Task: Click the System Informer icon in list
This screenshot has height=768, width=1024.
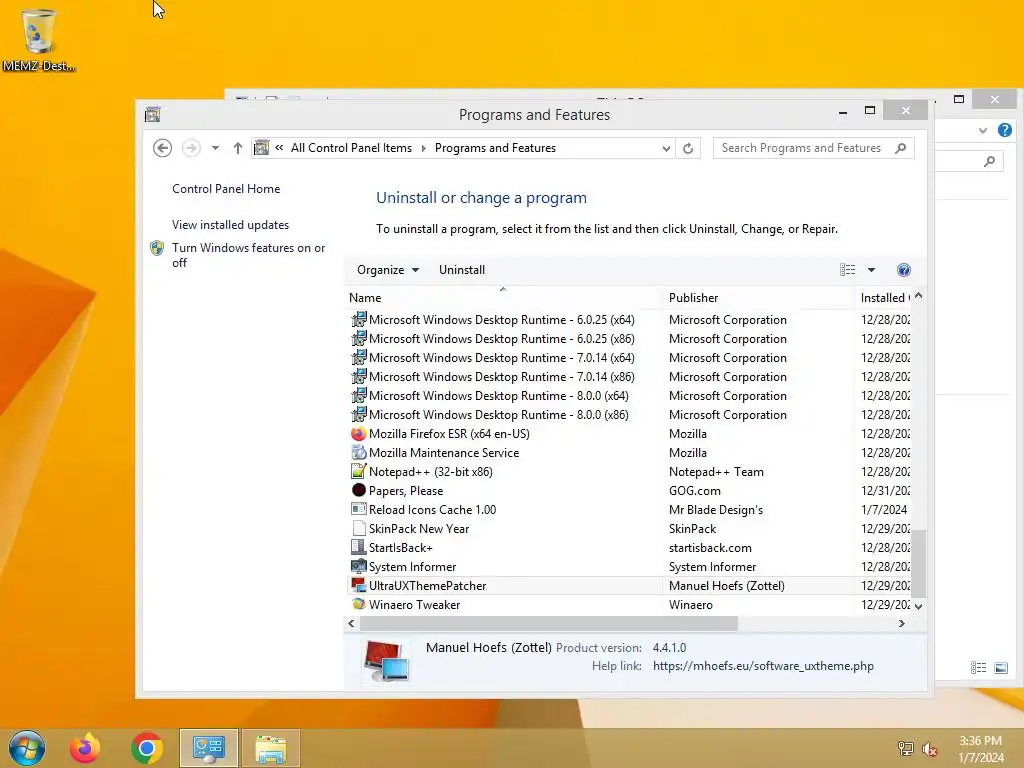Action: [359, 566]
